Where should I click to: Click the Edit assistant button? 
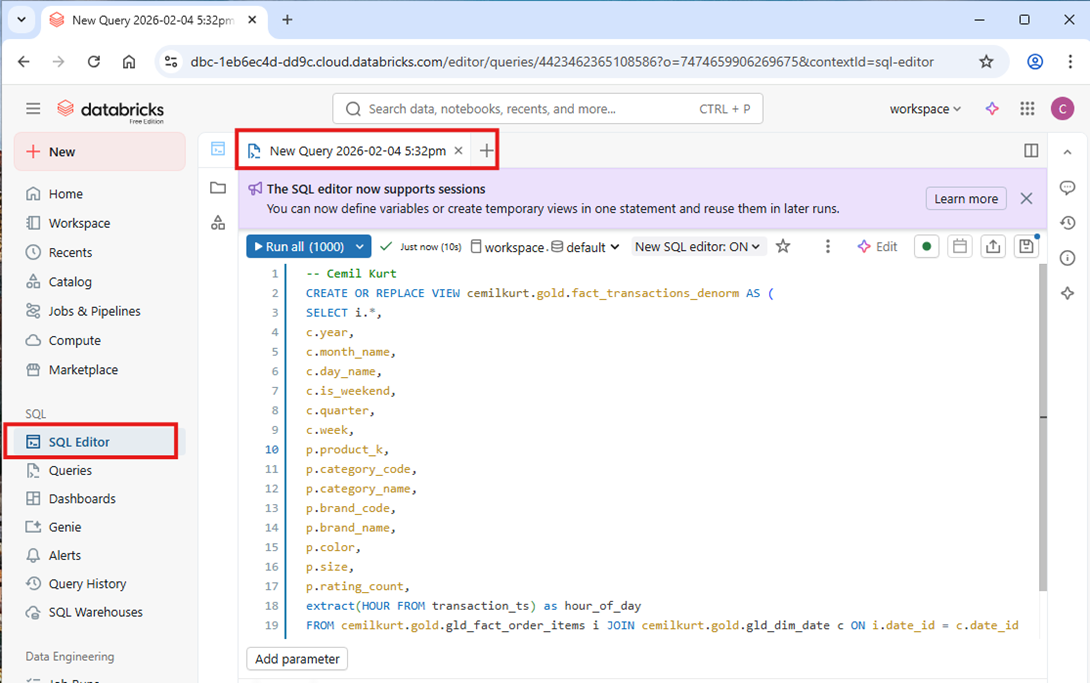point(877,247)
